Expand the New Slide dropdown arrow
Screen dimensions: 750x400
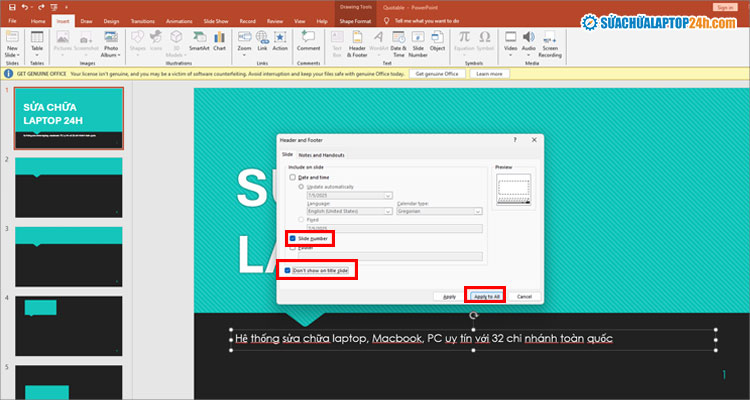[x=18, y=56]
